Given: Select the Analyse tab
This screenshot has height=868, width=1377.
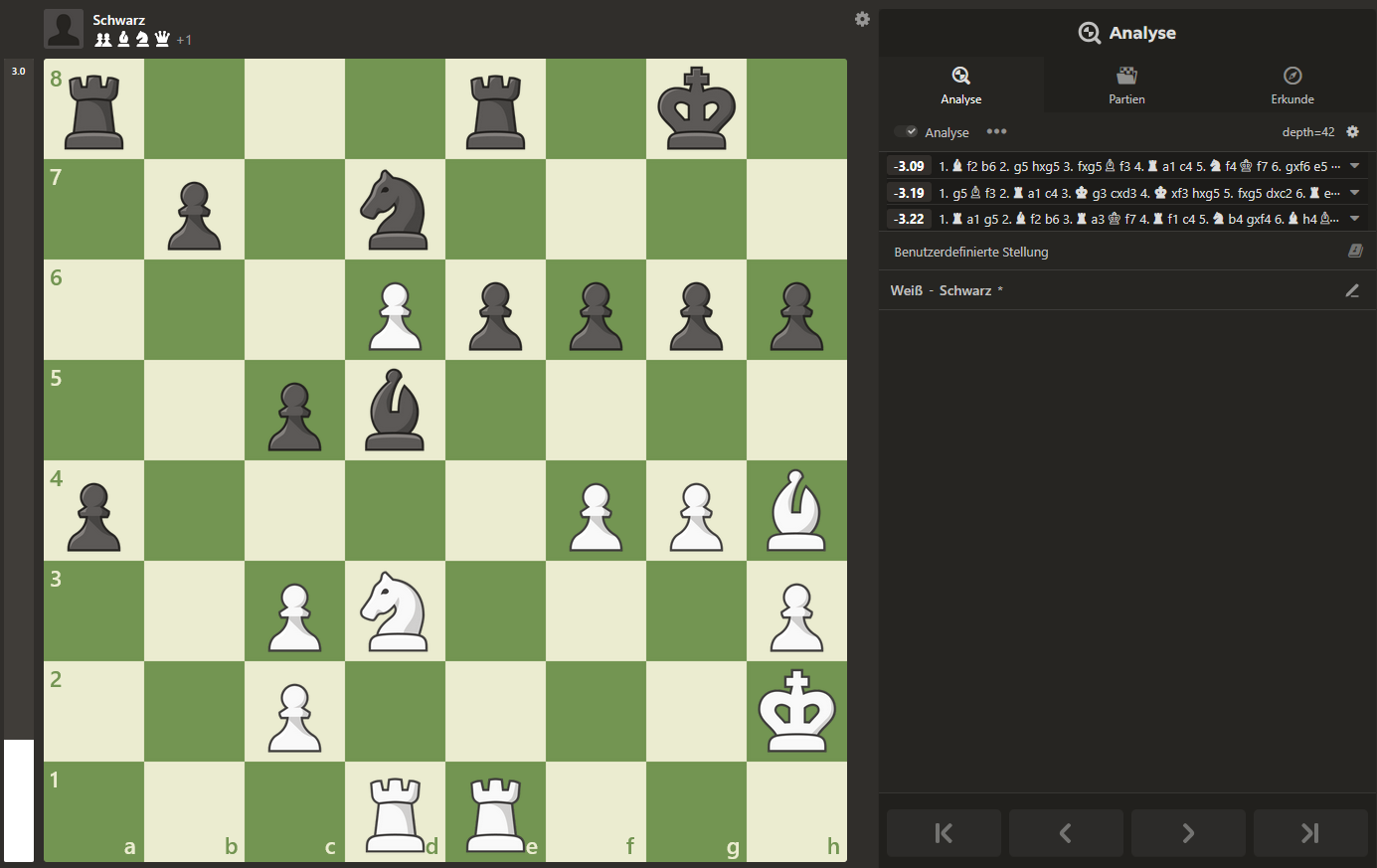Looking at the screenshot, I should point(960,85).
